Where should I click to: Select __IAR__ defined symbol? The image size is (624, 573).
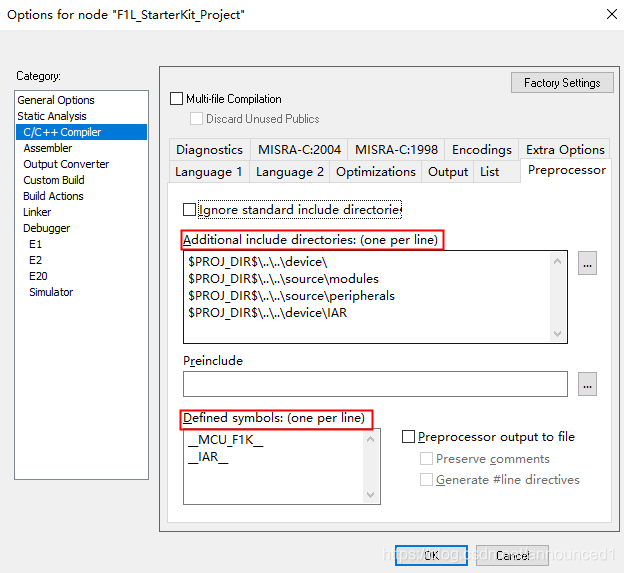tap(208, 457)
